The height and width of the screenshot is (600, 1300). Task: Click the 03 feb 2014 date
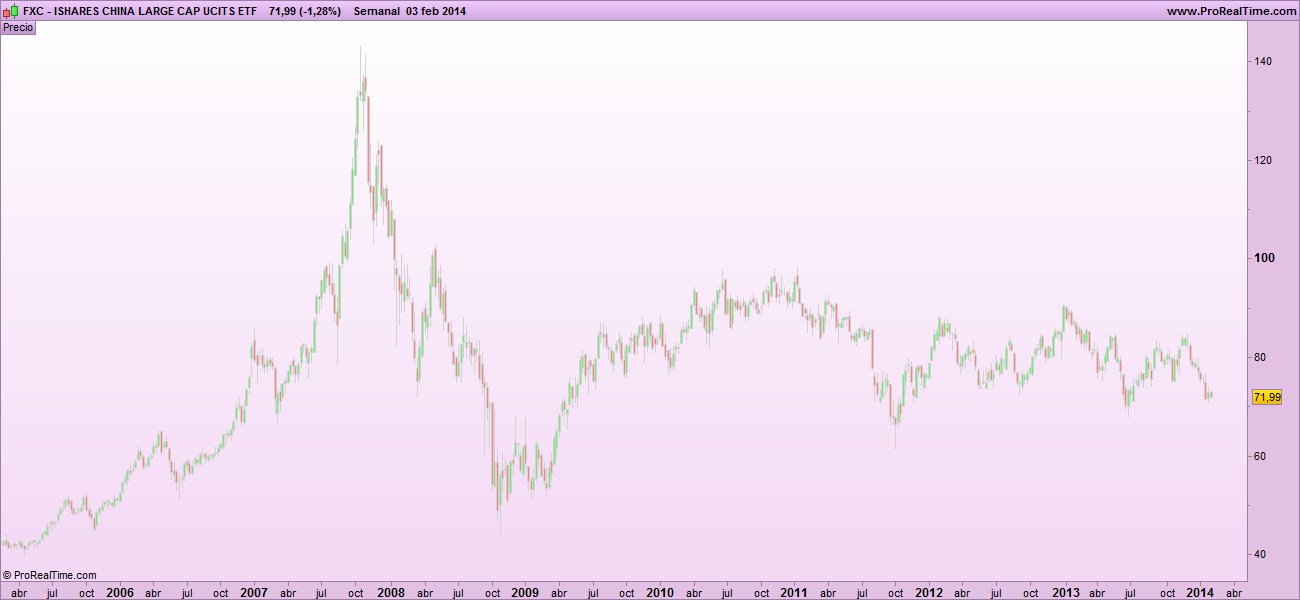pyautogui.click(x=436, y=11)
